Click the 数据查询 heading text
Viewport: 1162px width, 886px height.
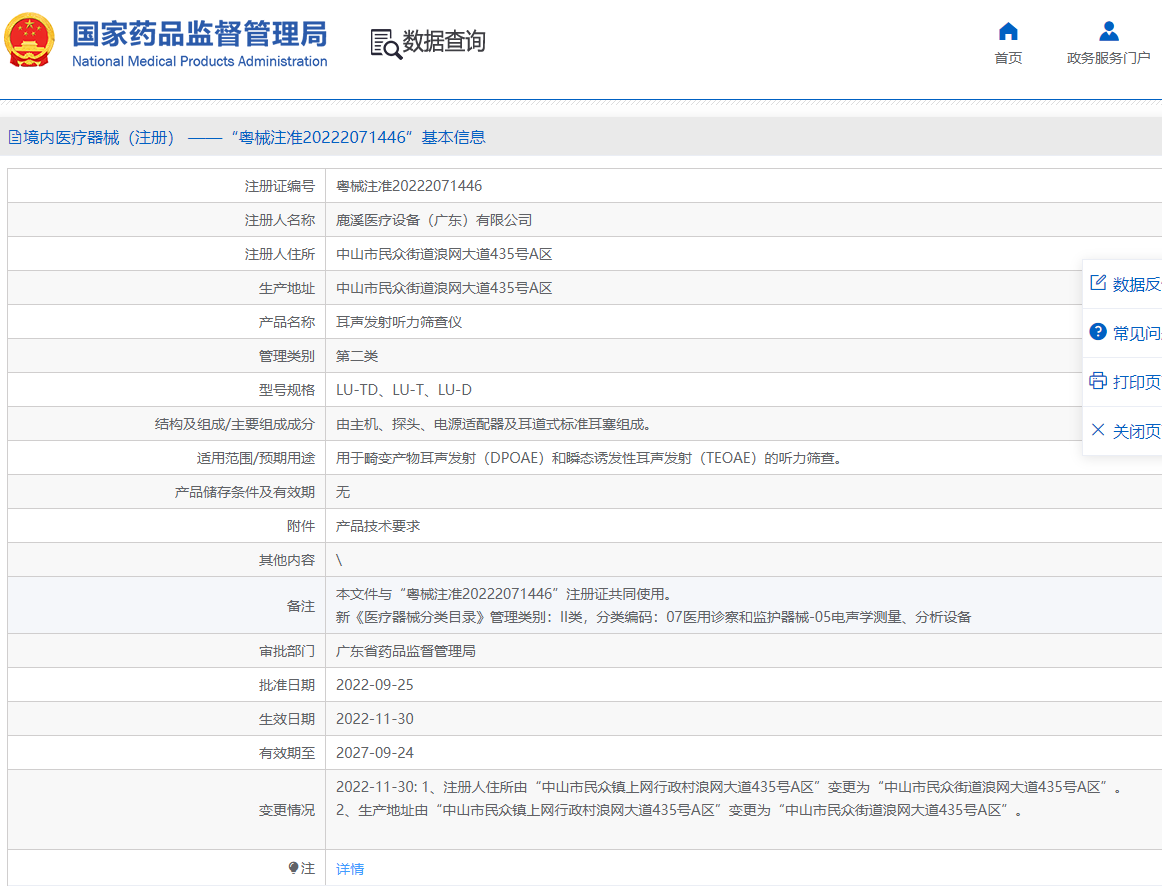[444, 41]
